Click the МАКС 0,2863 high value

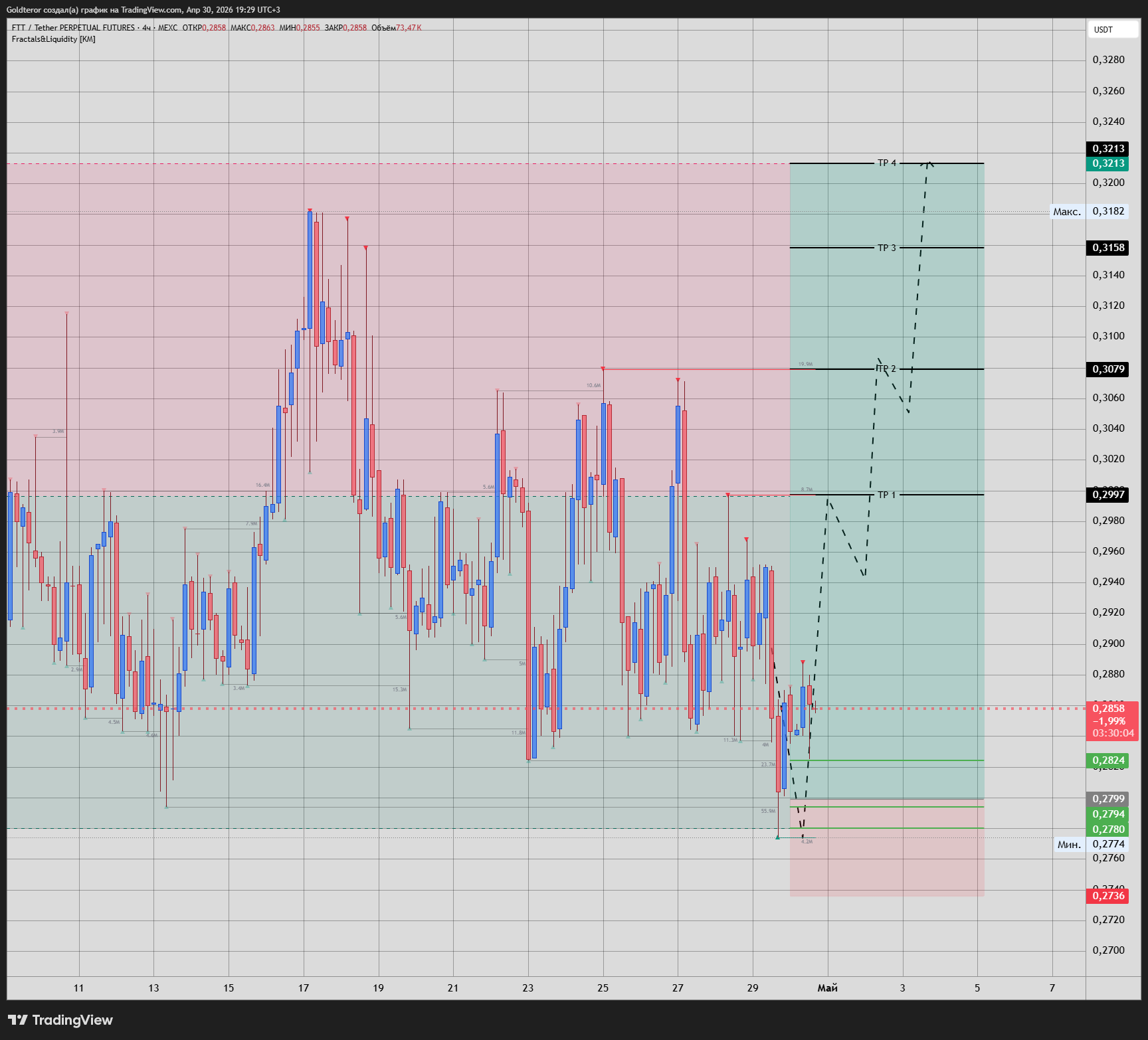252,28
